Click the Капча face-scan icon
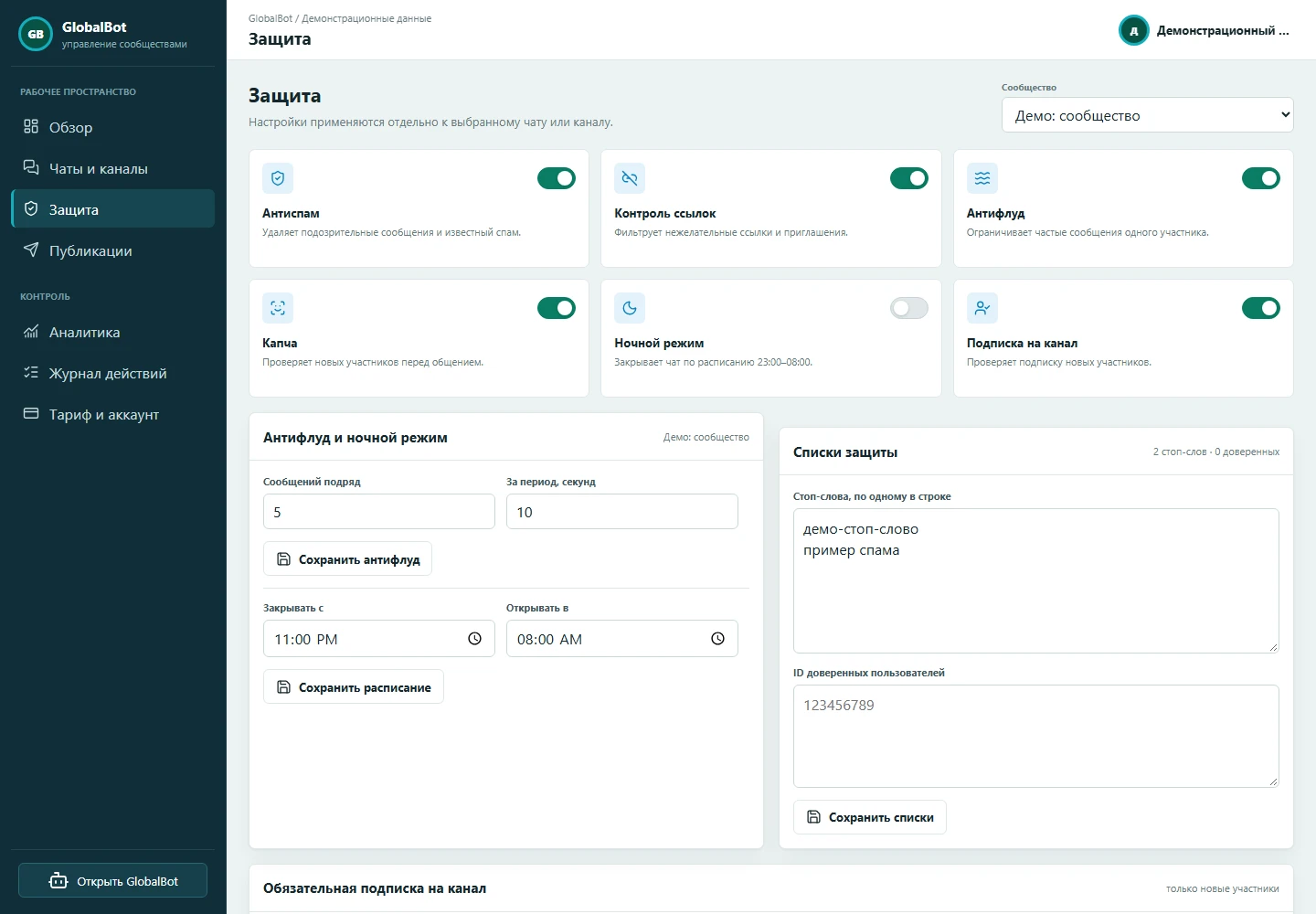The image size is (1316, 914). coord(278,308)
